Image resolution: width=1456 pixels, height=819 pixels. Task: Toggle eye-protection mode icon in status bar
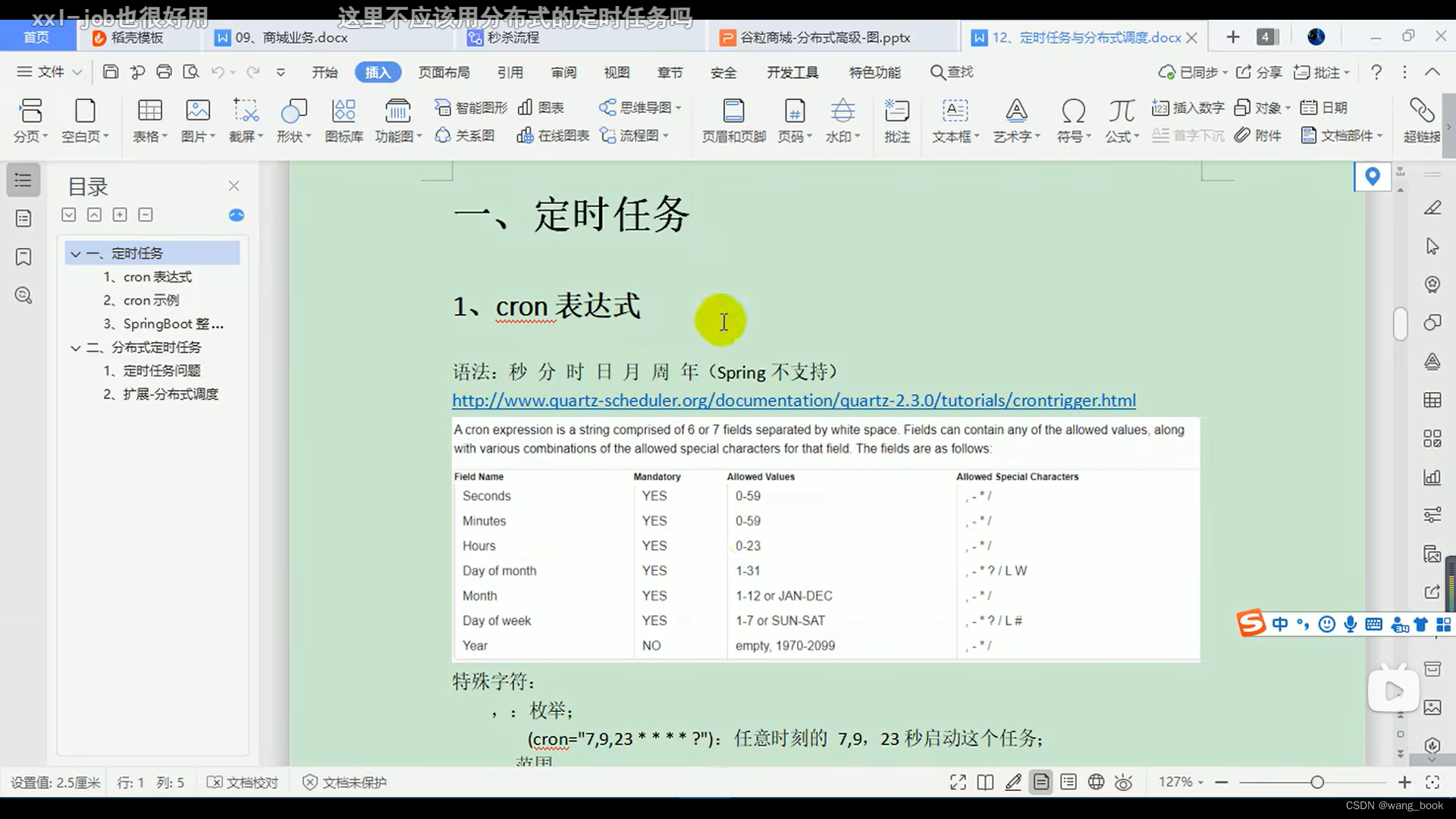click(x=1124, y=783)
